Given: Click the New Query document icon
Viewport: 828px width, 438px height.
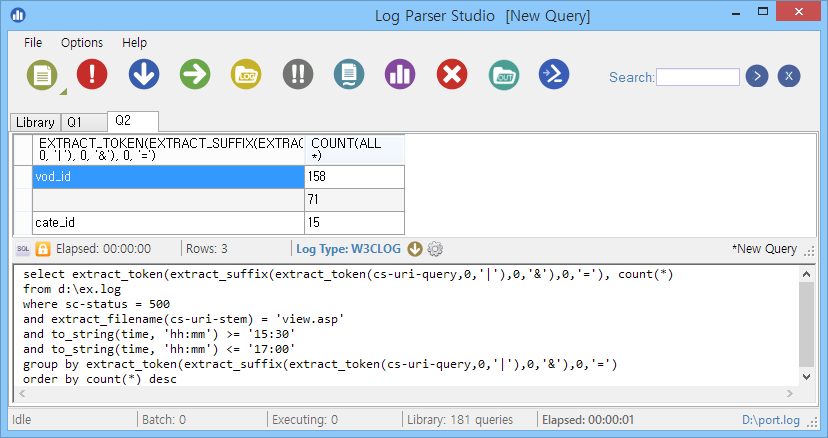Looking at the screenshot, I should [42, 74].
